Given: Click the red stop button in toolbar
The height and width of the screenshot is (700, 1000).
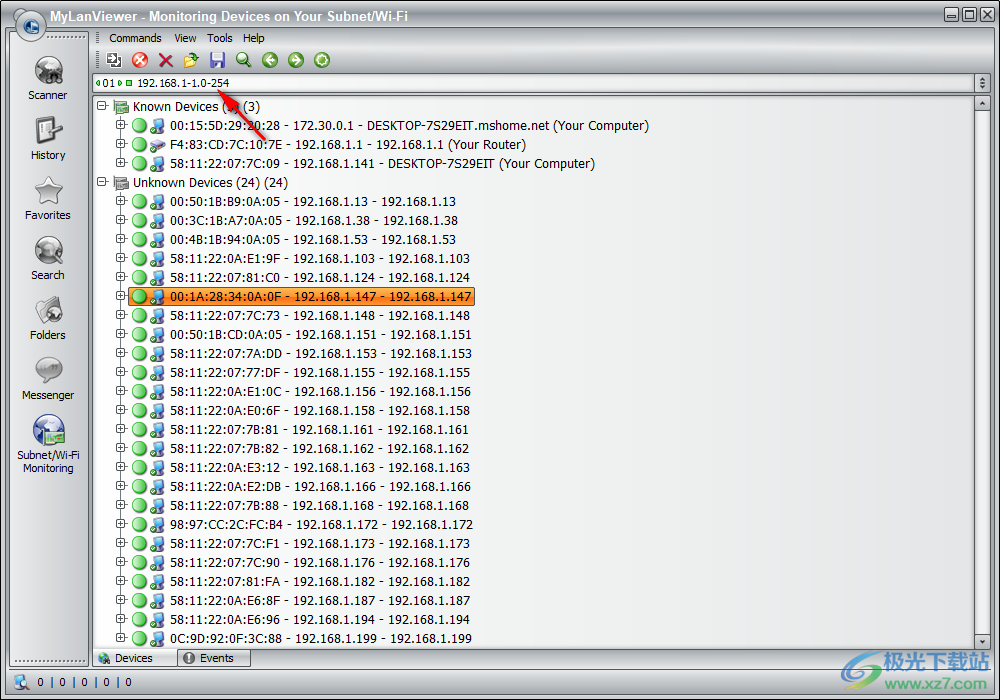Looking at the screenshot, I should click(140, 61).
